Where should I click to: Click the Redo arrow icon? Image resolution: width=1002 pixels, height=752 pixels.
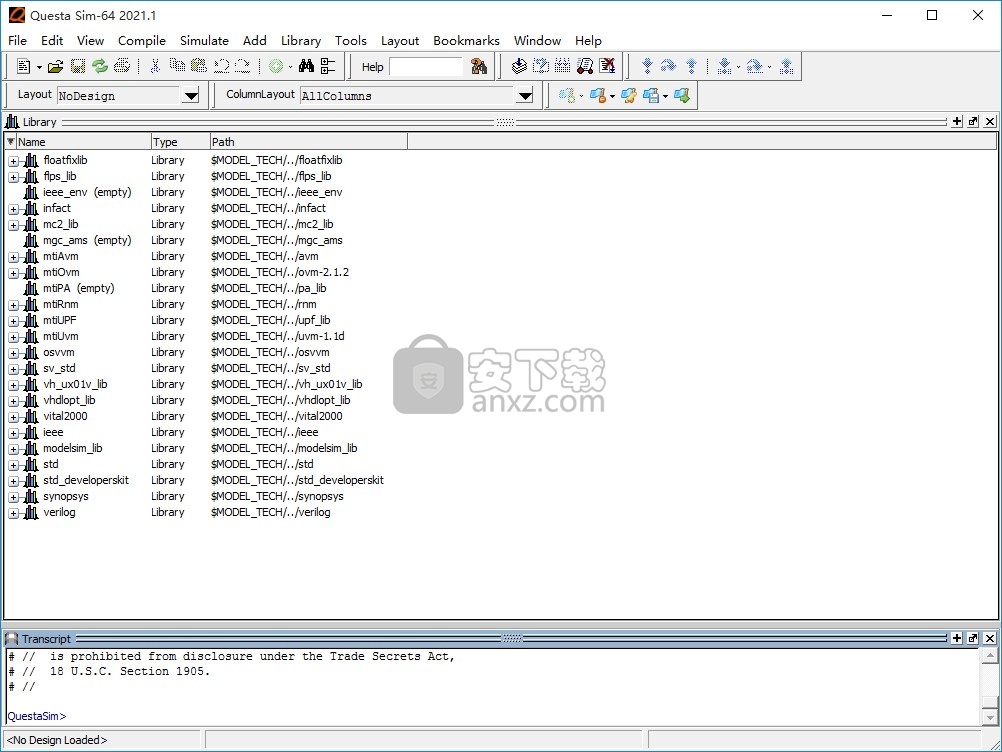[x=242, y=66]
